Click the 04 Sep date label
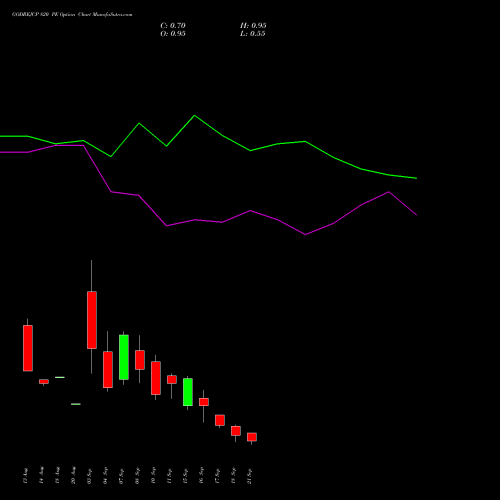The width and height of the screenshot is (500, 500). pyautogui.click(x=106, y=476)
